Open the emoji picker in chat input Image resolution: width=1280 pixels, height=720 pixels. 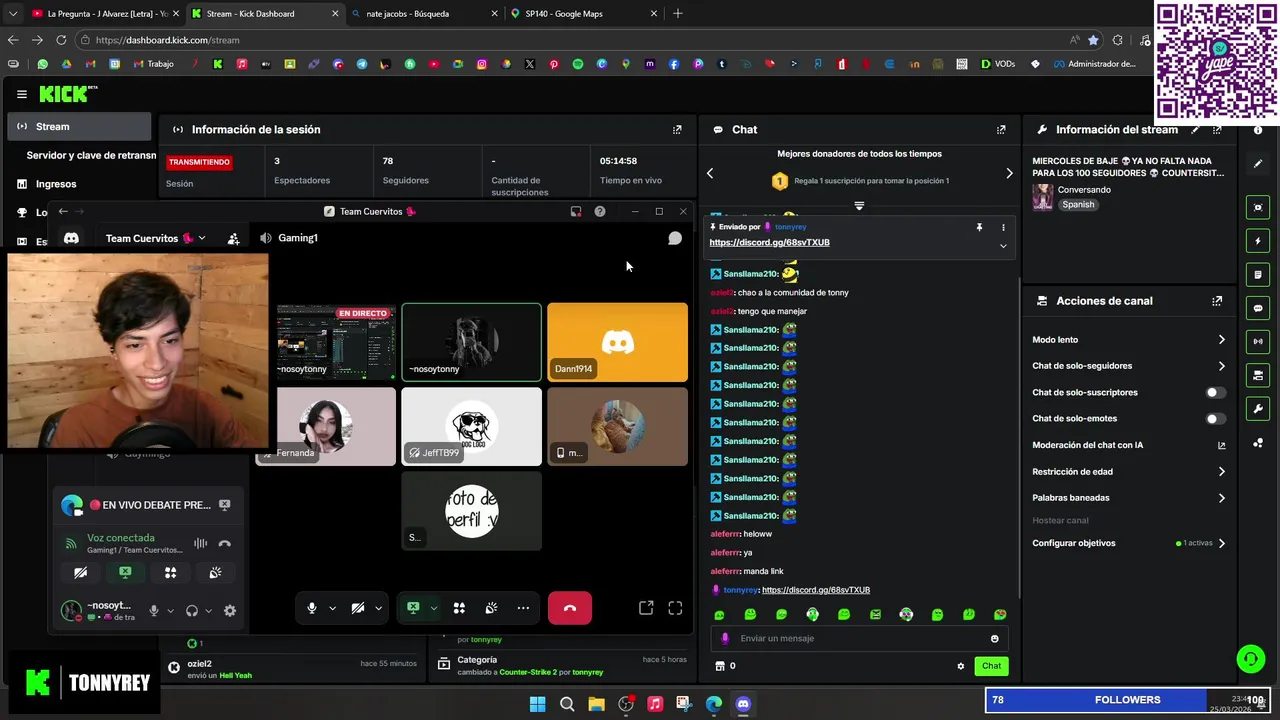tap(994, 638)
